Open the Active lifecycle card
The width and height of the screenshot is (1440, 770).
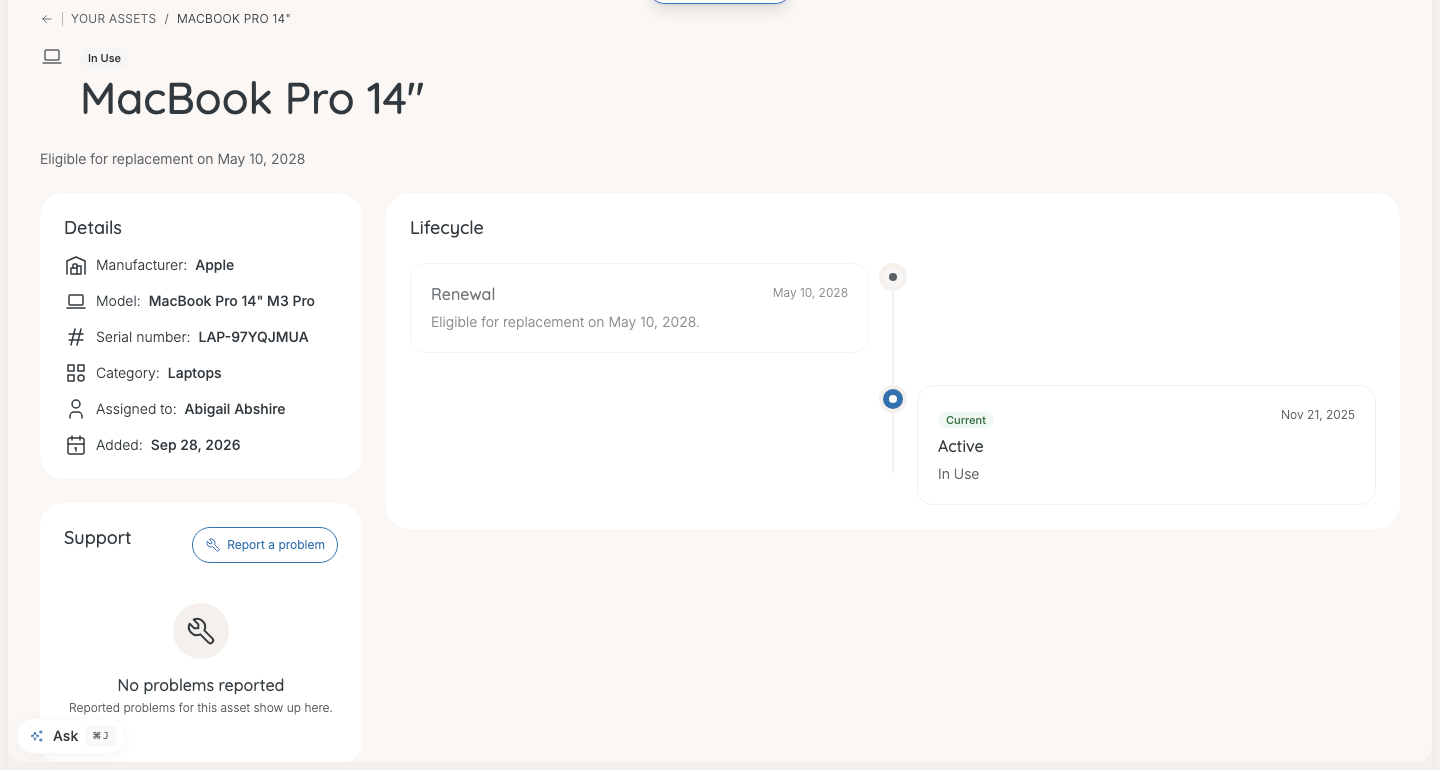tap(1146, 445)
